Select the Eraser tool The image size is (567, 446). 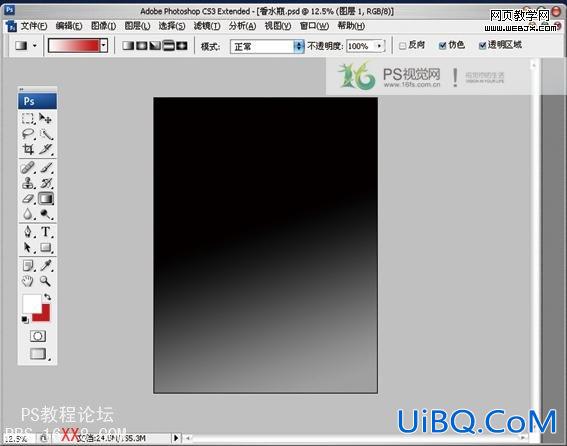pyautogui.click(x=28, y=199)
